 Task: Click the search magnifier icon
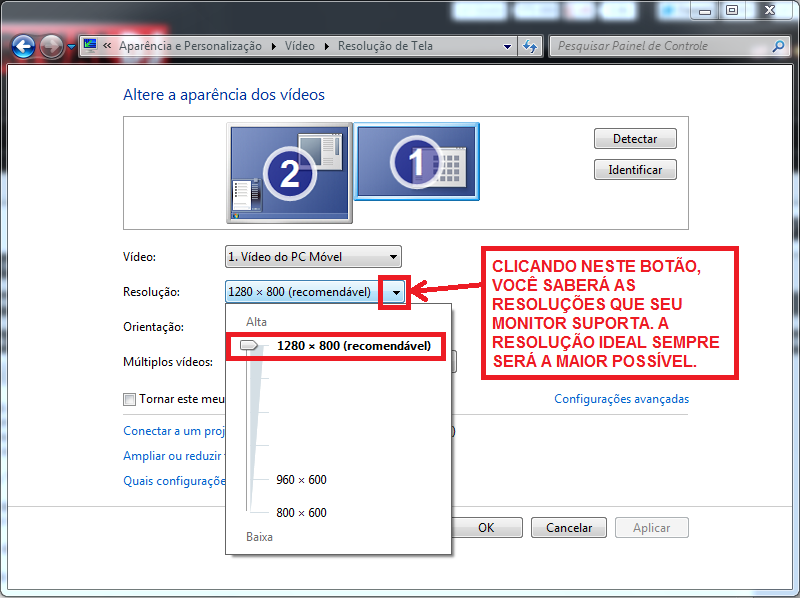(x=778, y=46)
